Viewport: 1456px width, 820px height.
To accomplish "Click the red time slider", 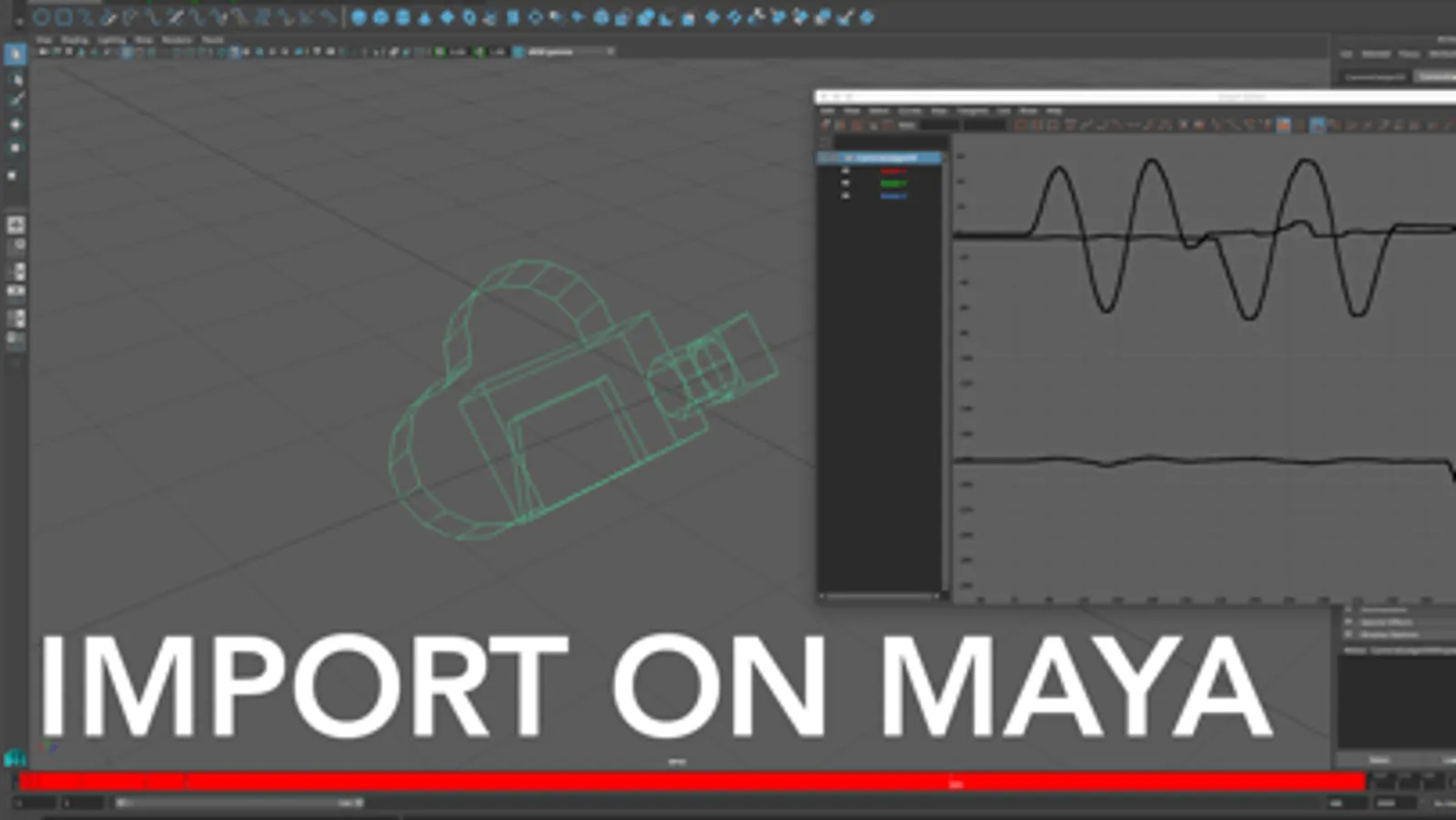I will point(692,782).
